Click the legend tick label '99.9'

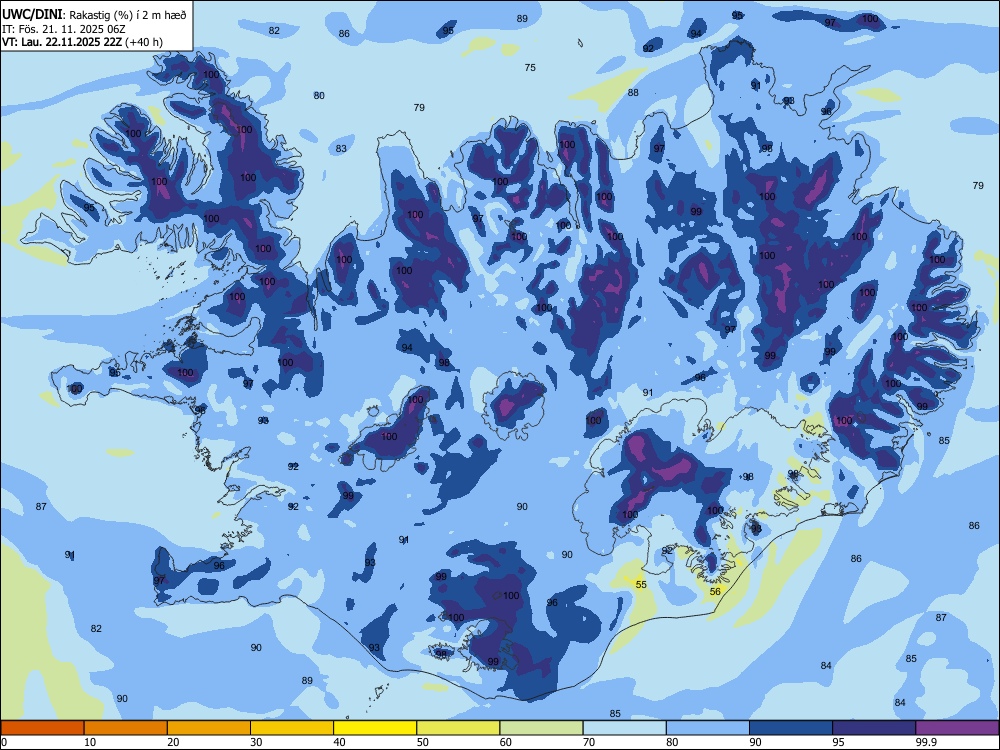[x=926, y=742]
